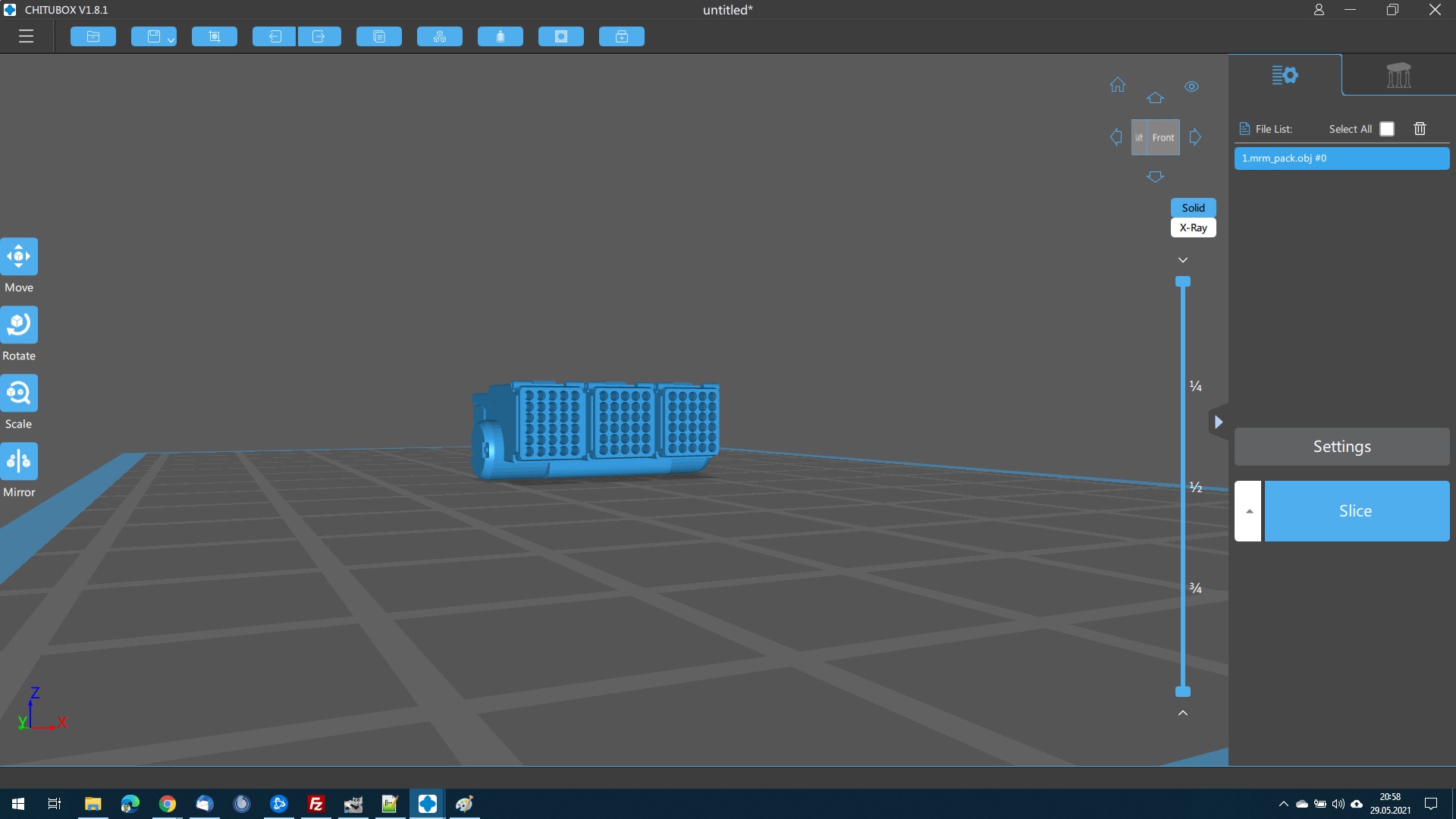Click the undo arrow toolbar button
Screen dimensions: 1456x819
point(274,36)
